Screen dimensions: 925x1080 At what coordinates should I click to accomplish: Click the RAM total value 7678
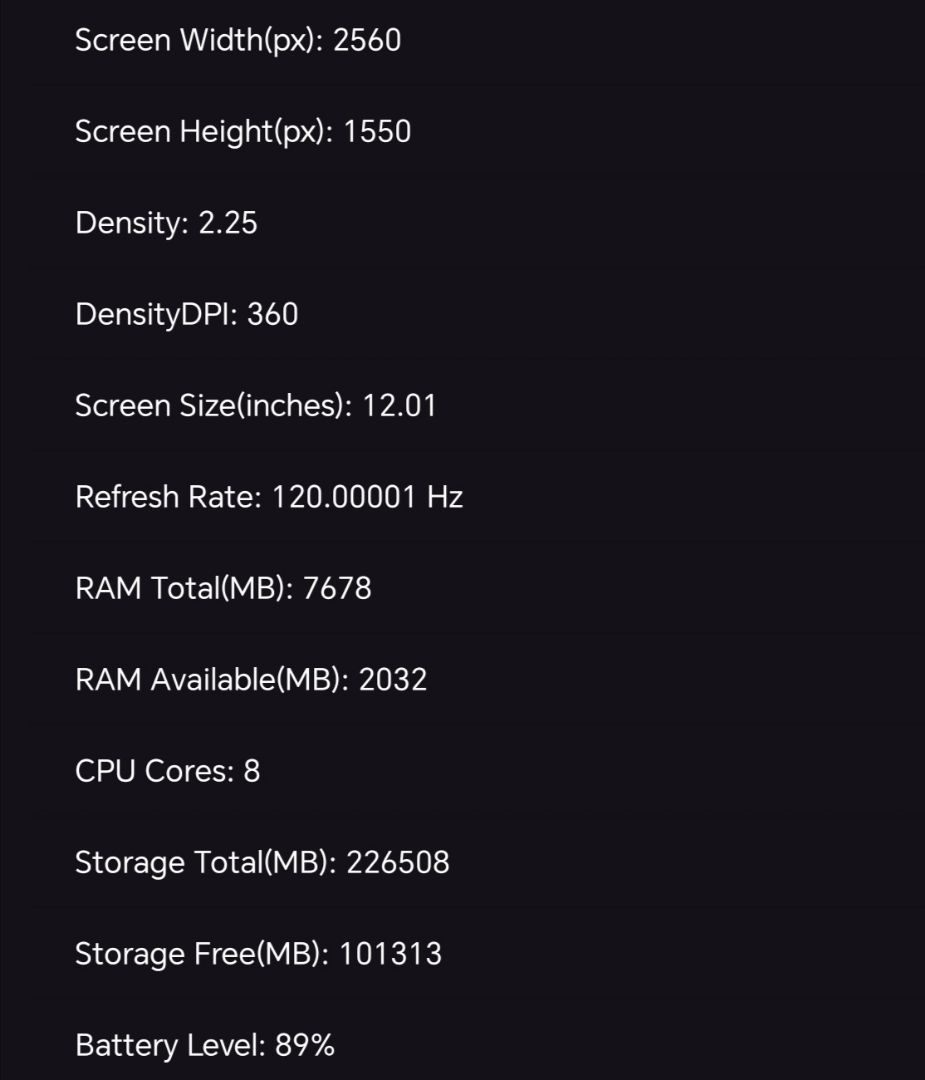pyautogui.click(x=337, y=588)
